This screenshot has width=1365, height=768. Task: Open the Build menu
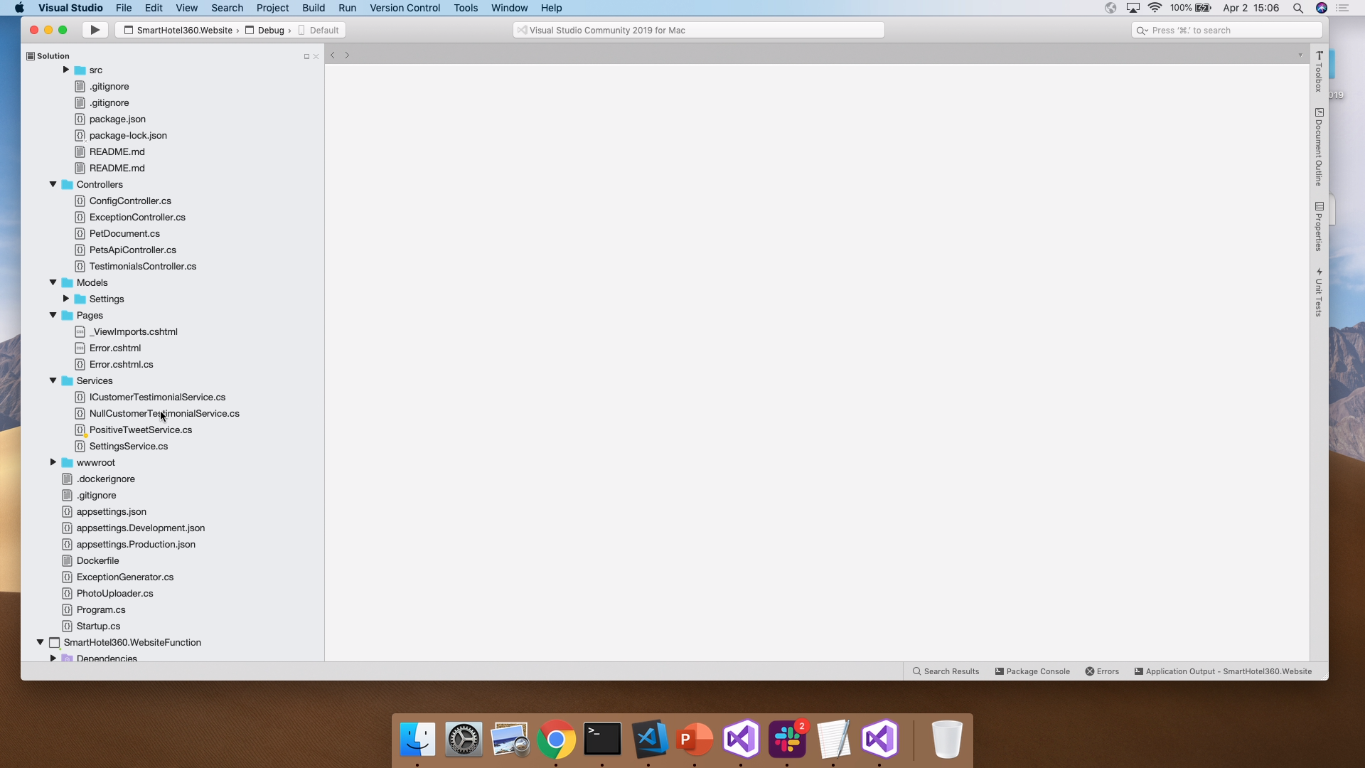[x=314, y=8]
